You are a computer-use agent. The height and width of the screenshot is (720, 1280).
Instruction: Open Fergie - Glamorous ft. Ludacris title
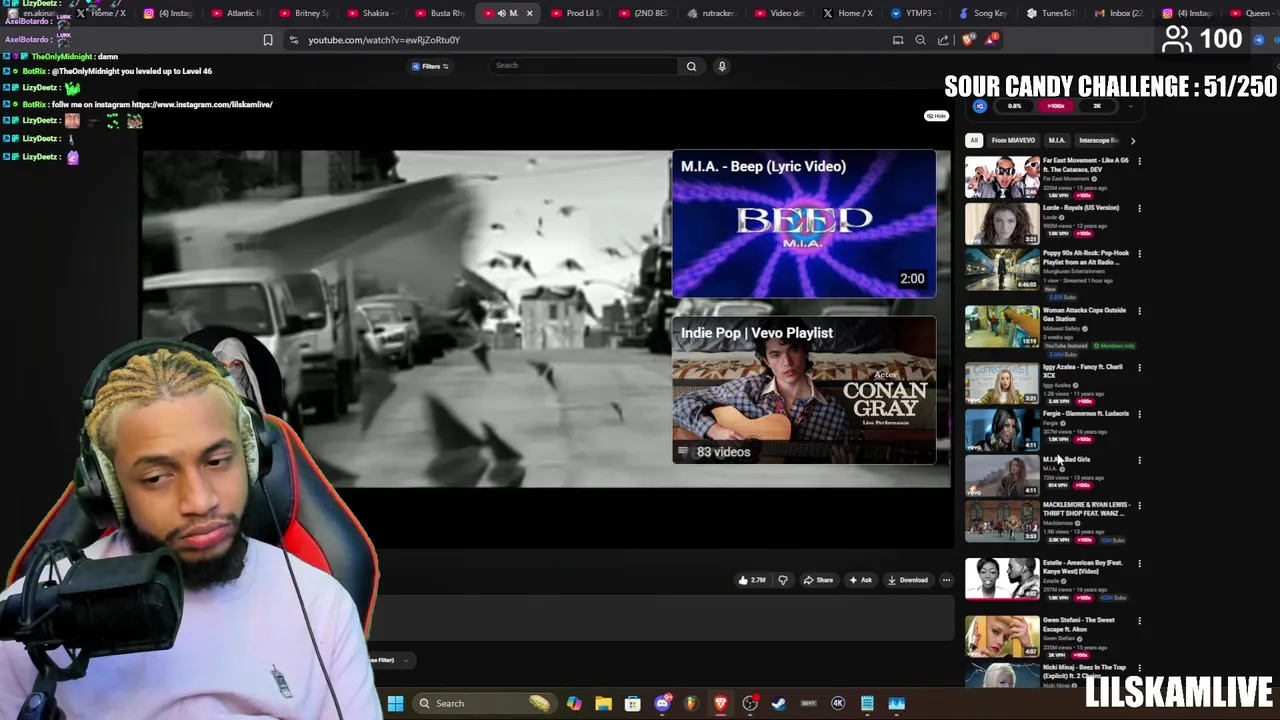click(x=1086, y=414)
